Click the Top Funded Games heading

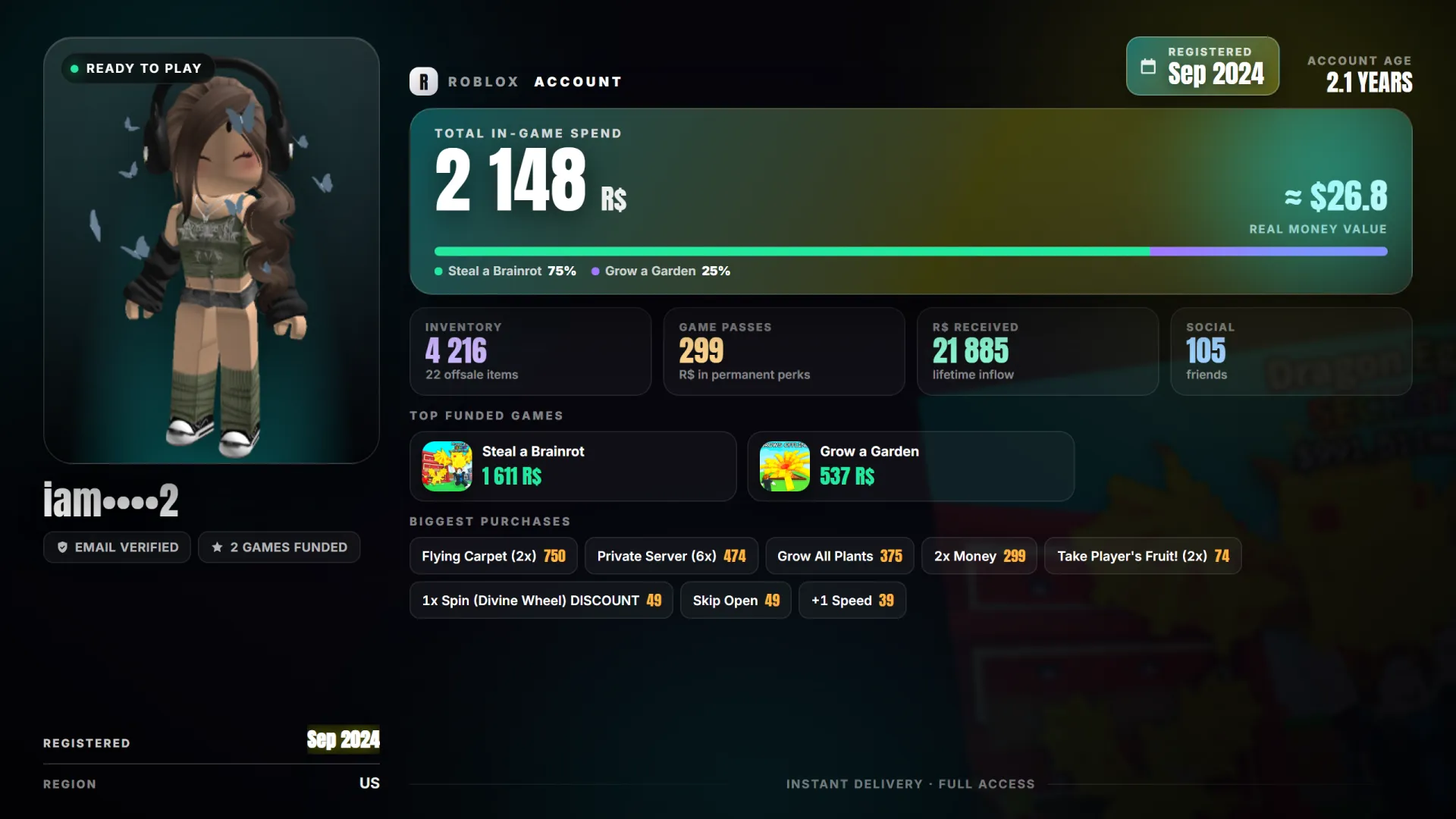[486, 416]
